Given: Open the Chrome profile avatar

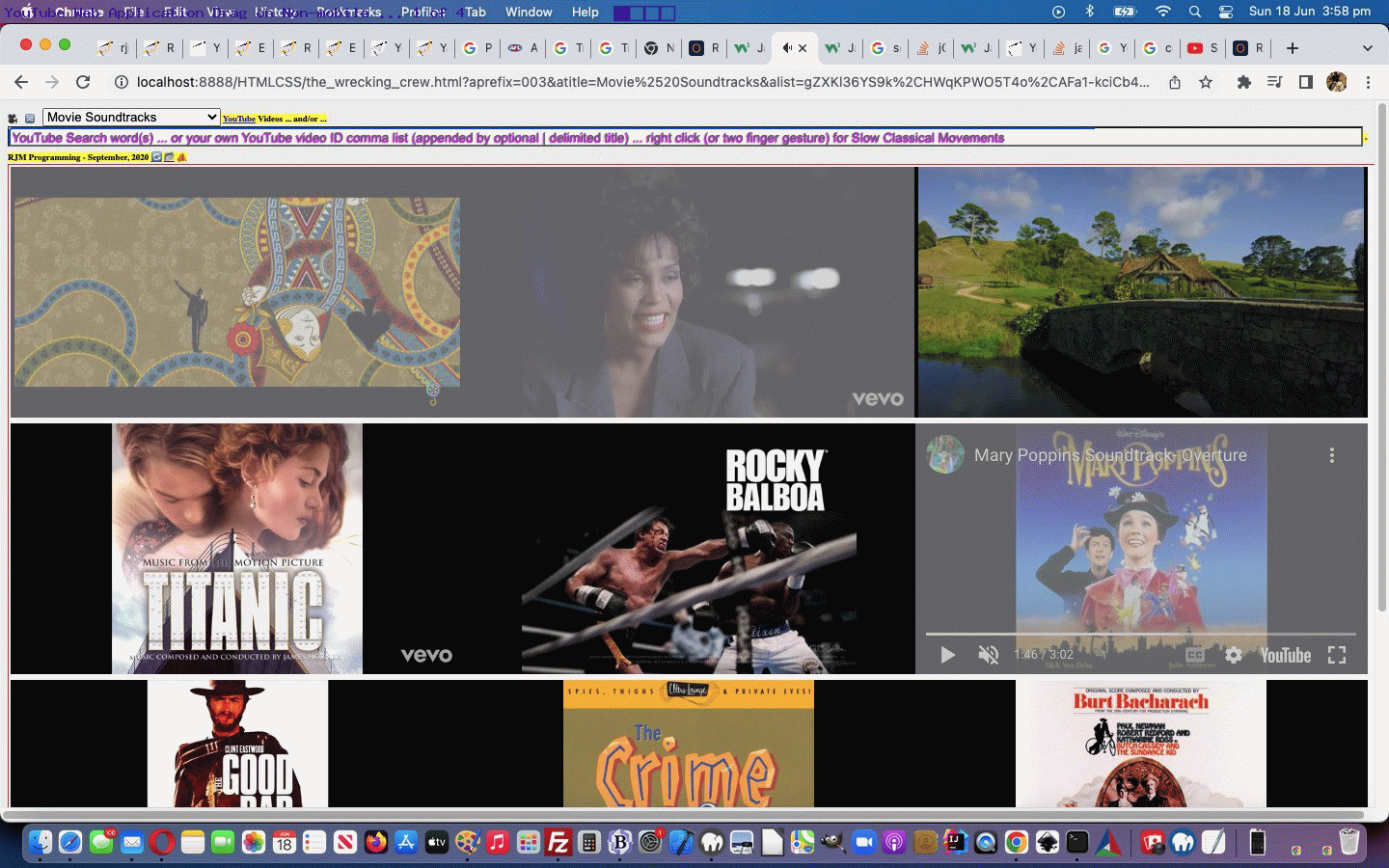Looking at the screenshot, I should point(1337,82).
